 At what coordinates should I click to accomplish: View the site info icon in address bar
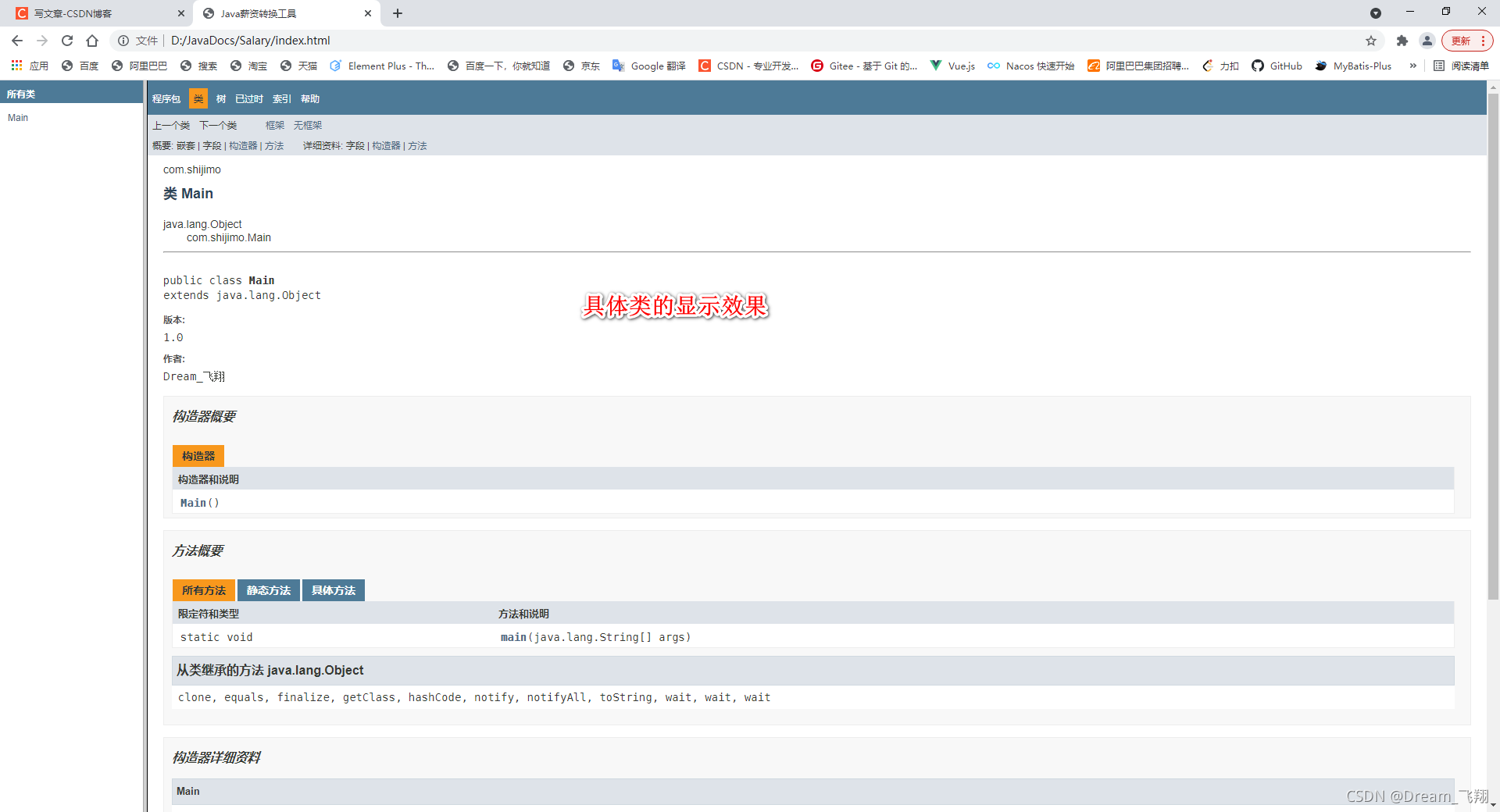click(123, 41)
